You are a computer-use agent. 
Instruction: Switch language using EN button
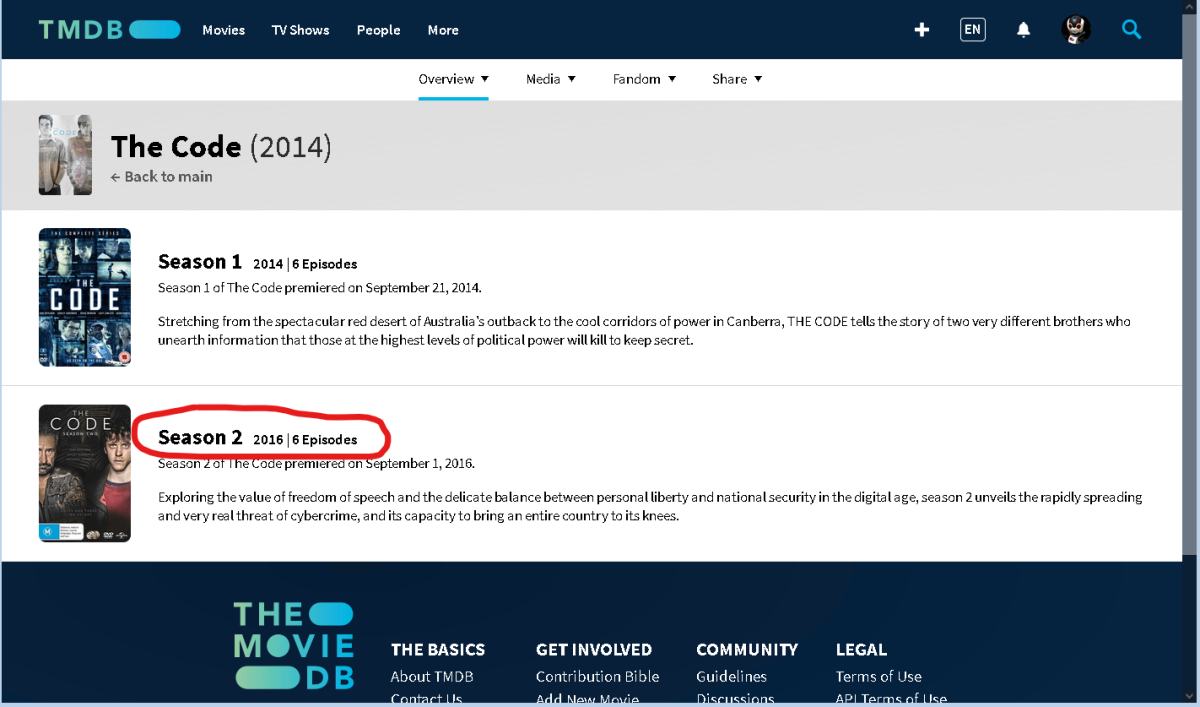pos(972,30)
